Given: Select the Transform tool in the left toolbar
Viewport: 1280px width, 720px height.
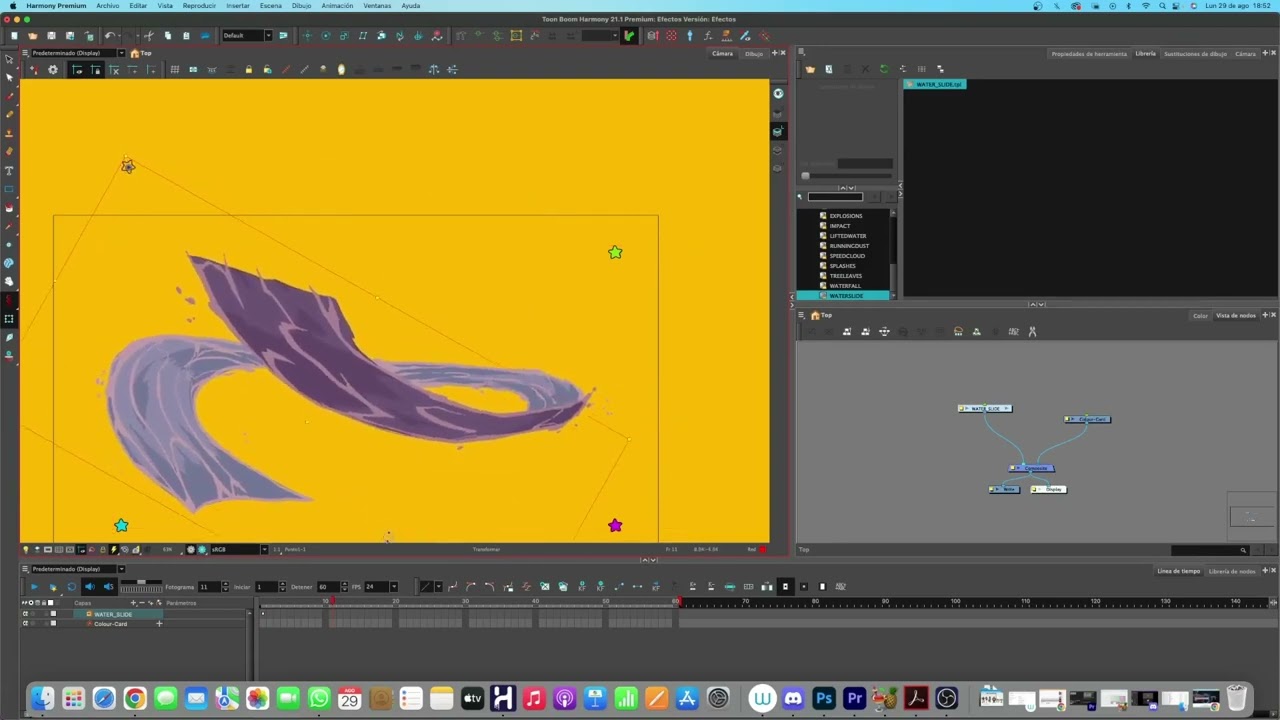Looking at the screenshot, I should tap(9, 318).
